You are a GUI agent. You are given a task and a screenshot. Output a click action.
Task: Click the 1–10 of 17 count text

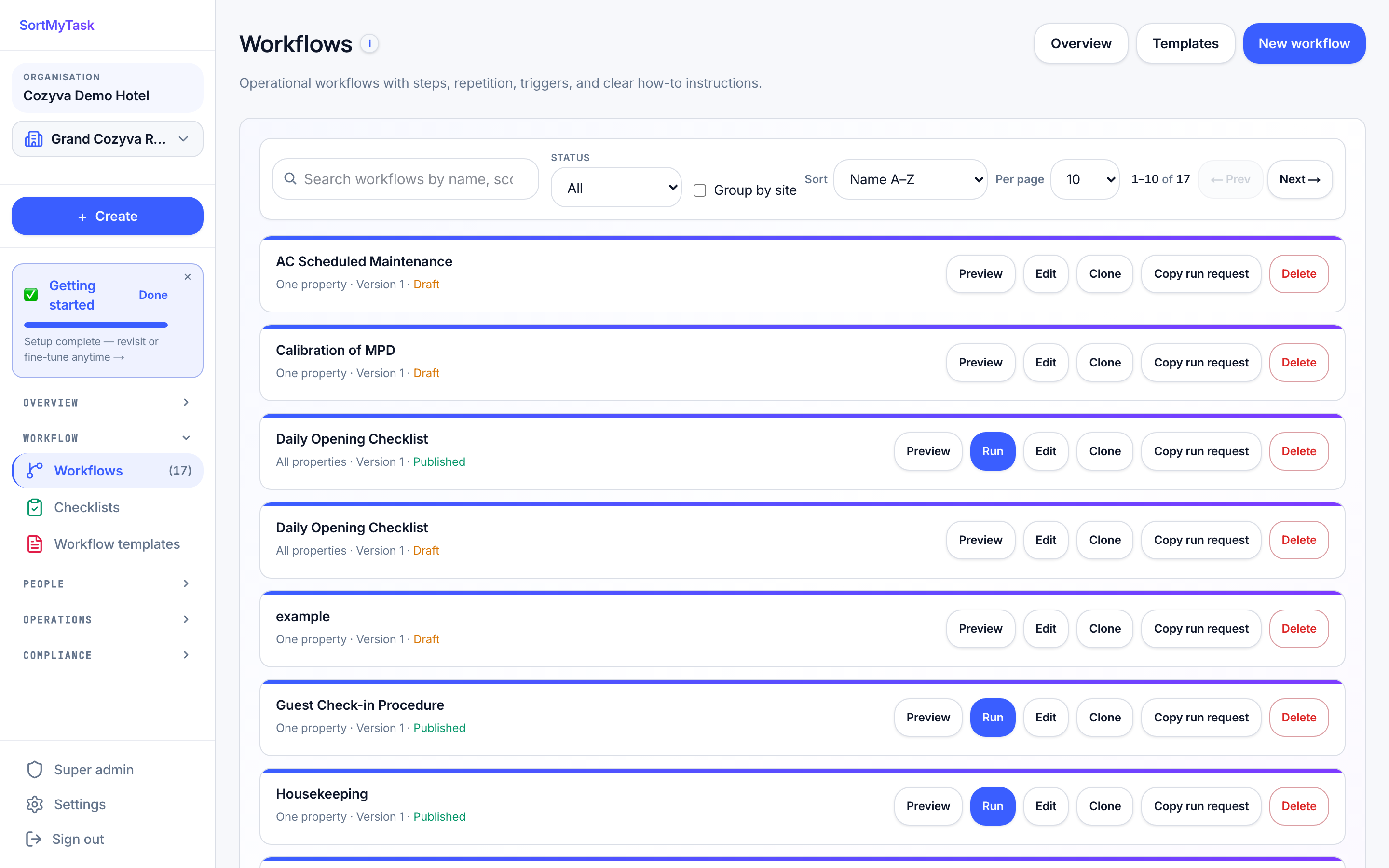tap(1160, 179)
